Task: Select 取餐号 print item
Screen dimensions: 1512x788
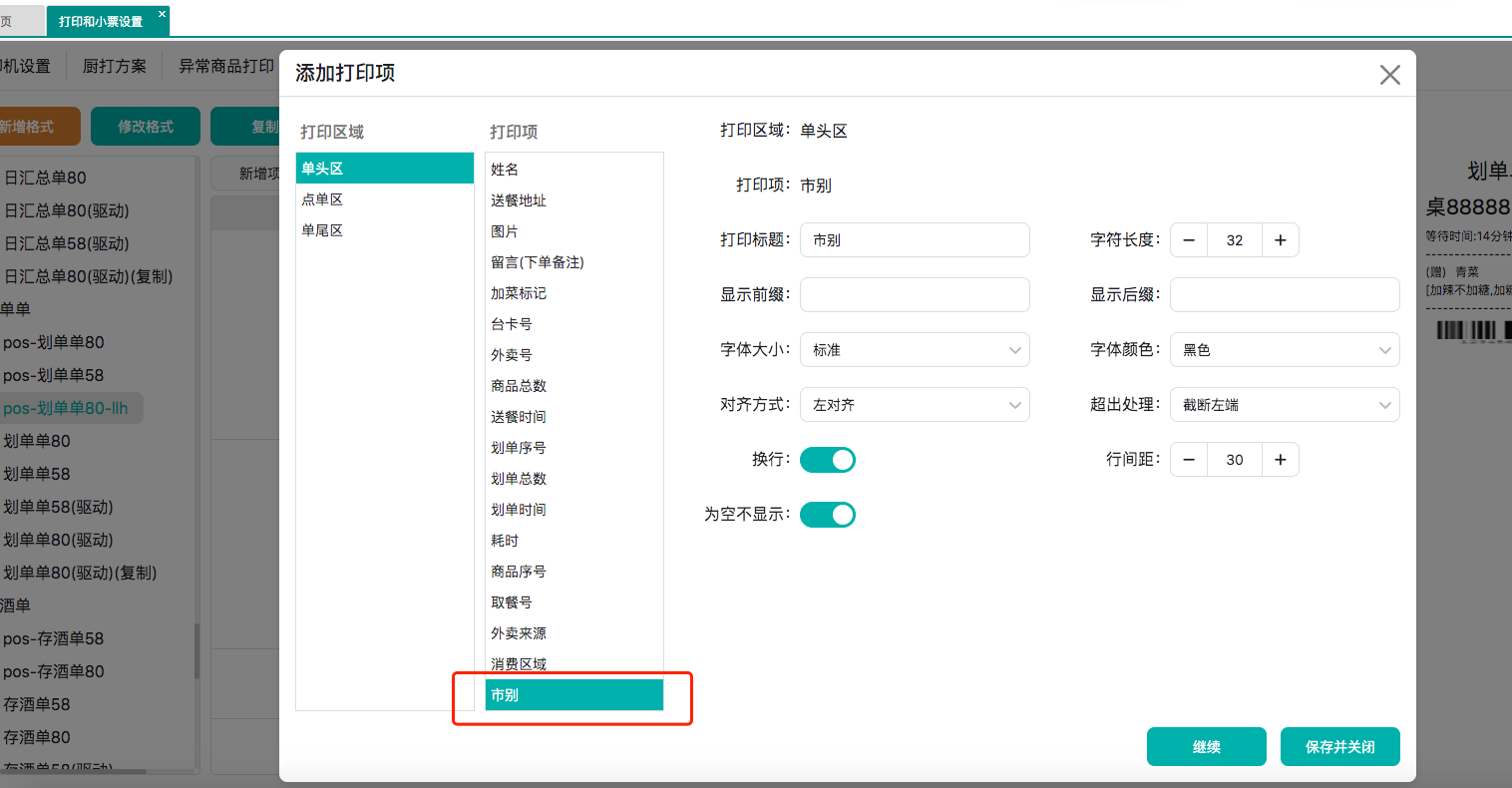Action: pyautogui.click(x=574, y=602)
